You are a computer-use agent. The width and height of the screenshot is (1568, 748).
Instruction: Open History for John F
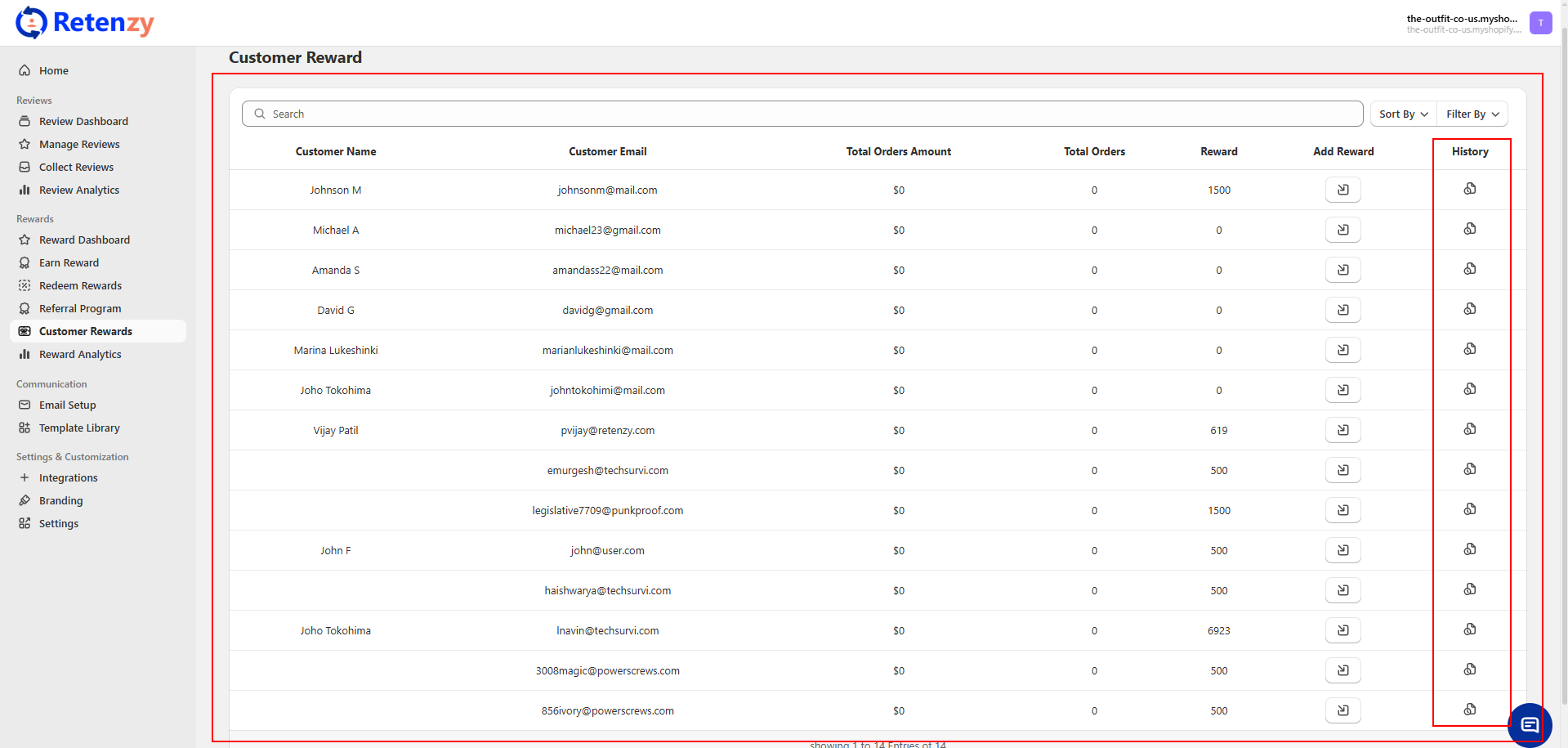coord(1469,549)
